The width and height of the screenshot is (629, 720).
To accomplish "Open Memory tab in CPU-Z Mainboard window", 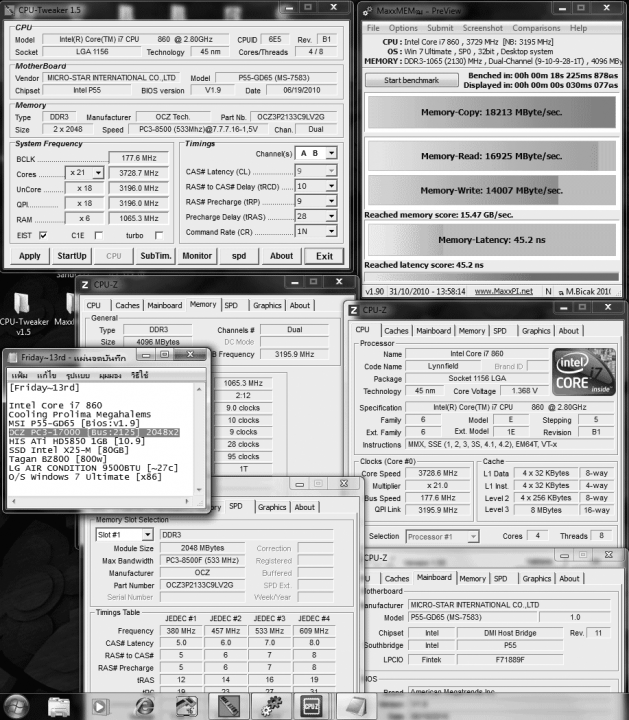I will click(472, 579).
